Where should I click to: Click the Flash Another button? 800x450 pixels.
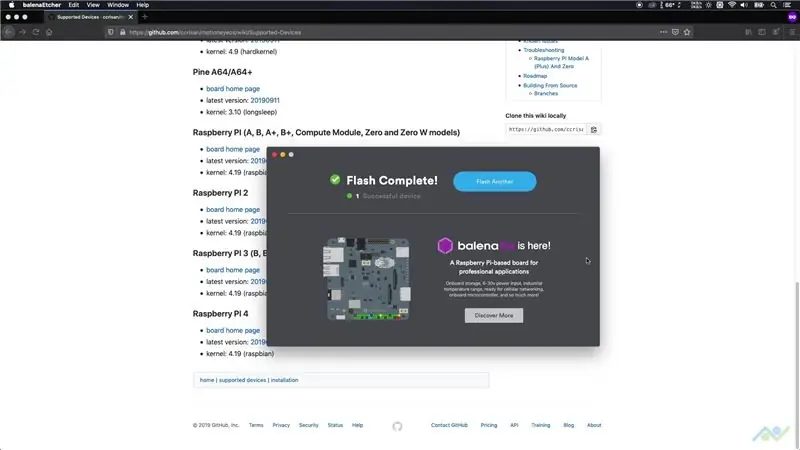(x=494, y=182)
